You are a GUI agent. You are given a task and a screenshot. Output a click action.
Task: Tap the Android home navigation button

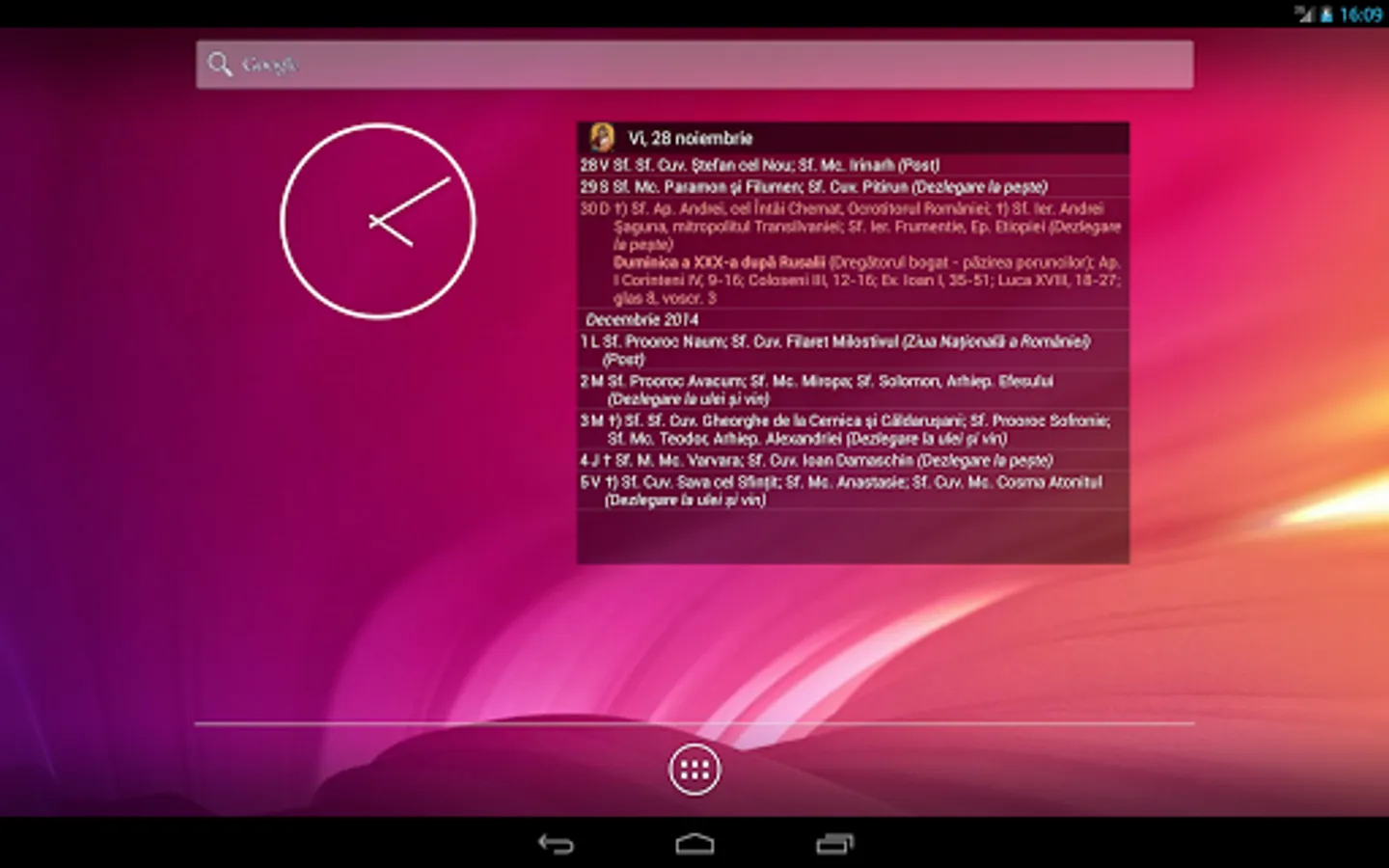pyautogui.click(x=694, y=844)
